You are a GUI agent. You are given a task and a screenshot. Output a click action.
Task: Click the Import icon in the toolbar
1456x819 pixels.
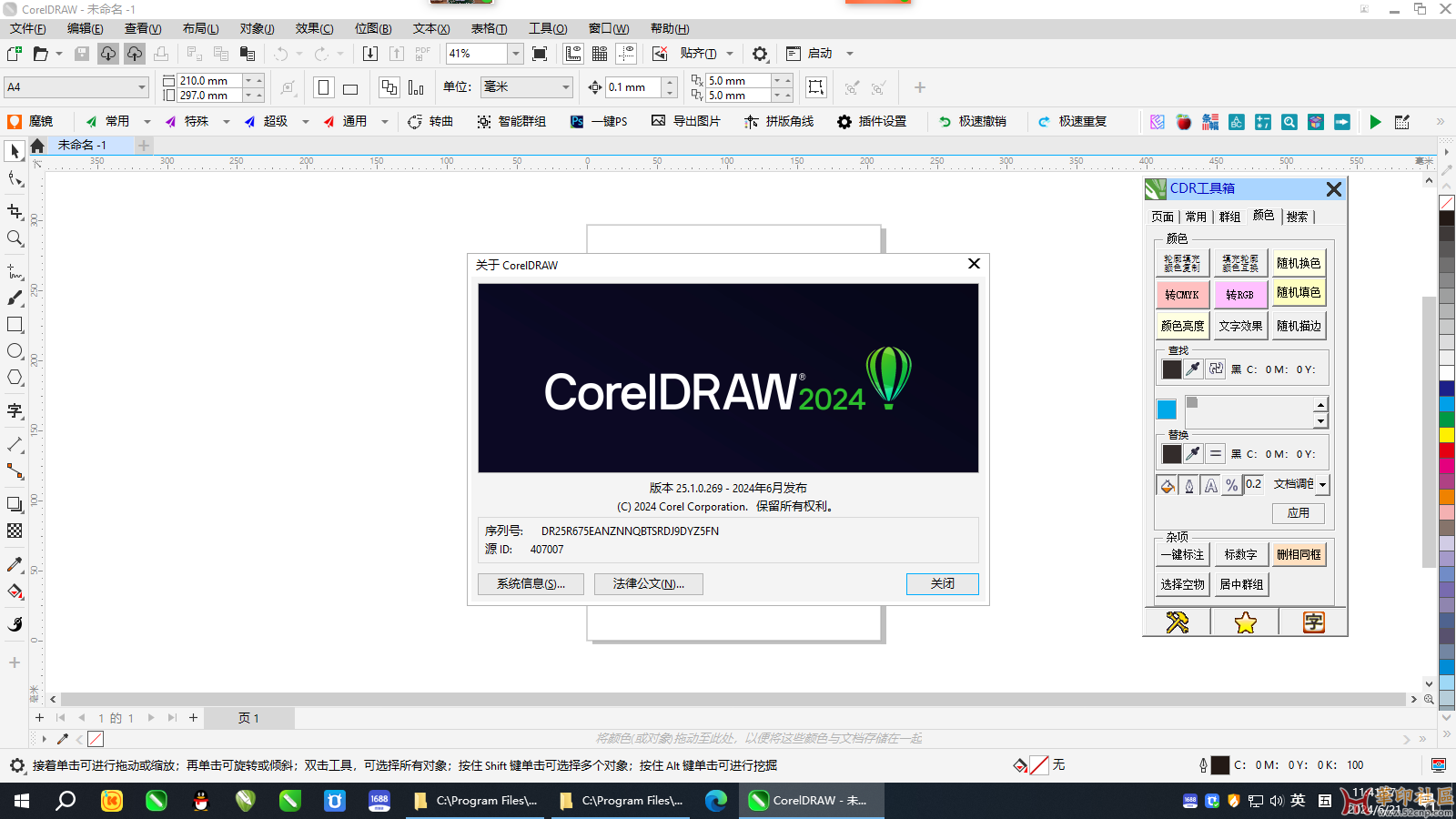[x=369, y=54]
